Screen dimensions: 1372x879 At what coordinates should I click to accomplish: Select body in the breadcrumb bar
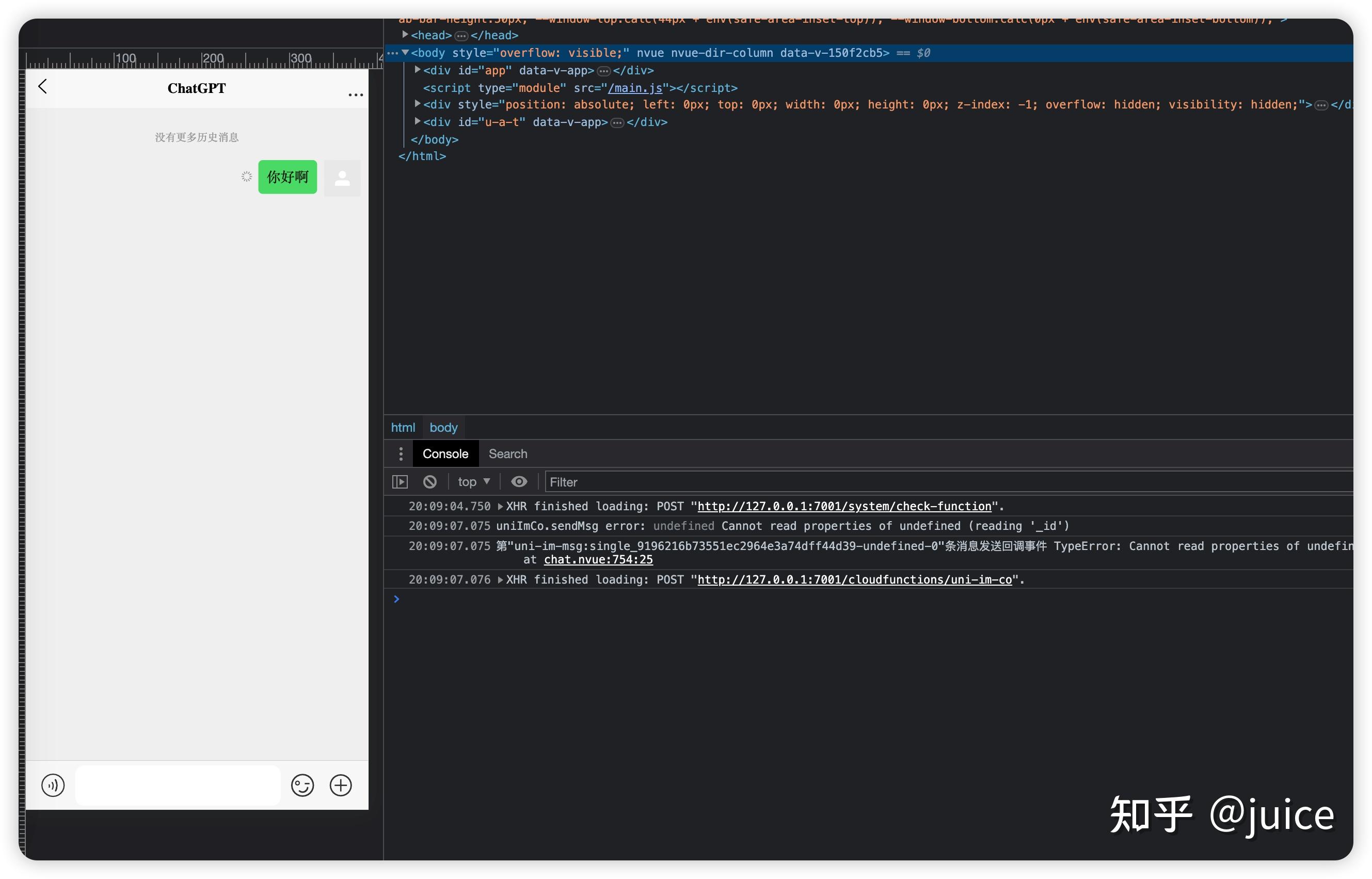[x=443, y=428]
